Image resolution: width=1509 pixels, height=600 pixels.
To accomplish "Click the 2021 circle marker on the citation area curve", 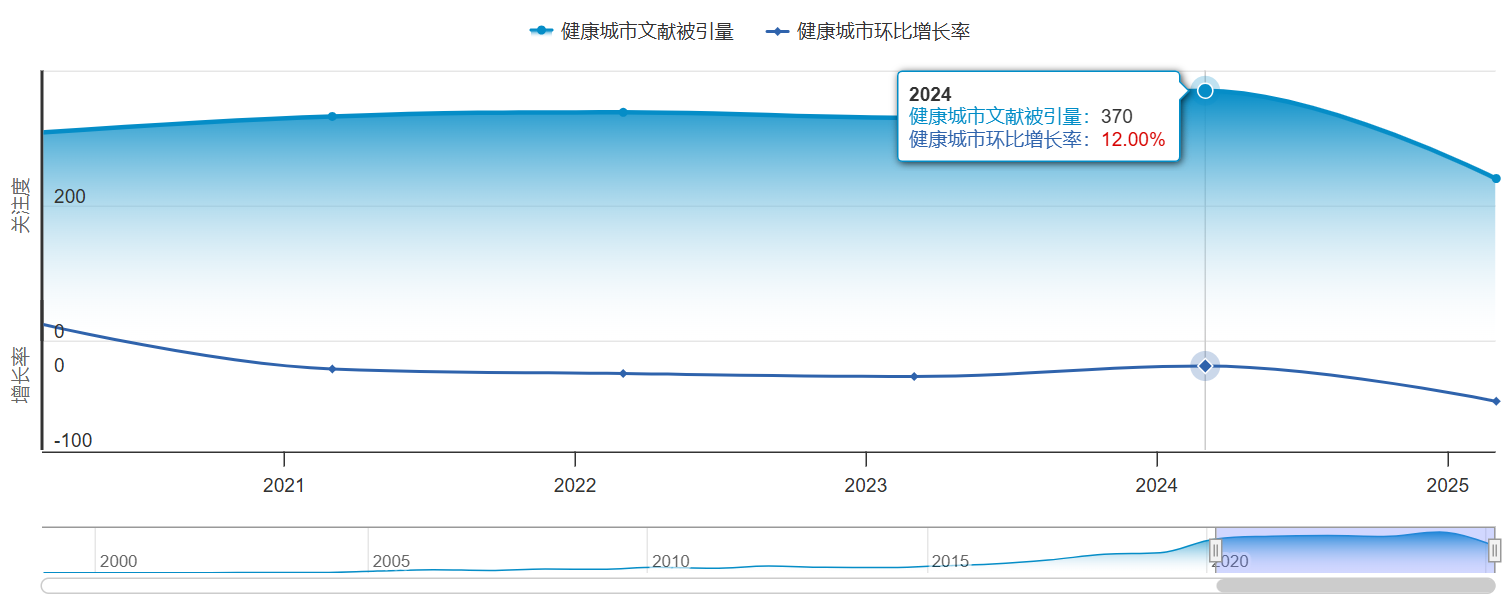I will [x=332, y=116].
